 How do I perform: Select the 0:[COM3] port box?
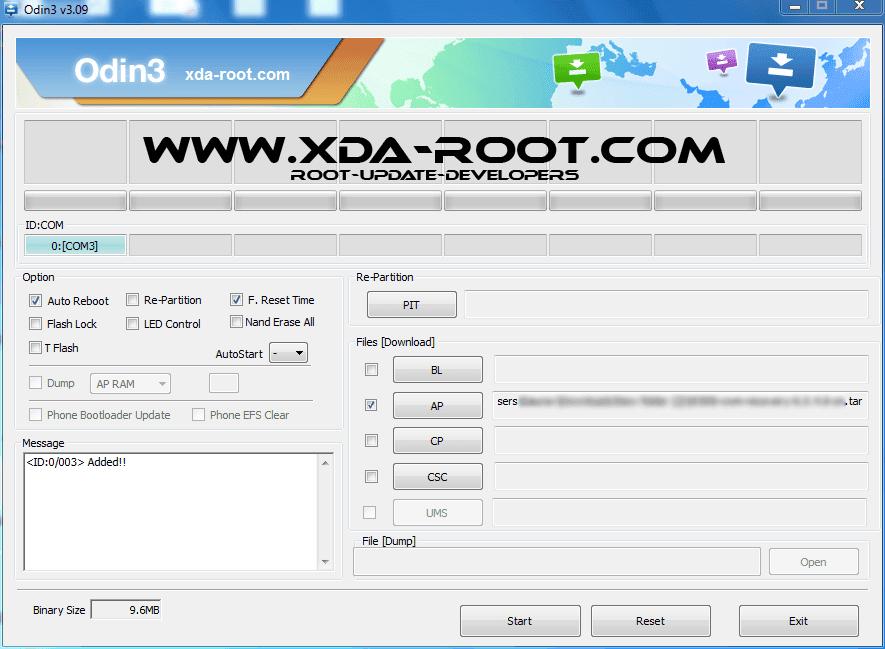pyautogui.click(x=75, y=245)
